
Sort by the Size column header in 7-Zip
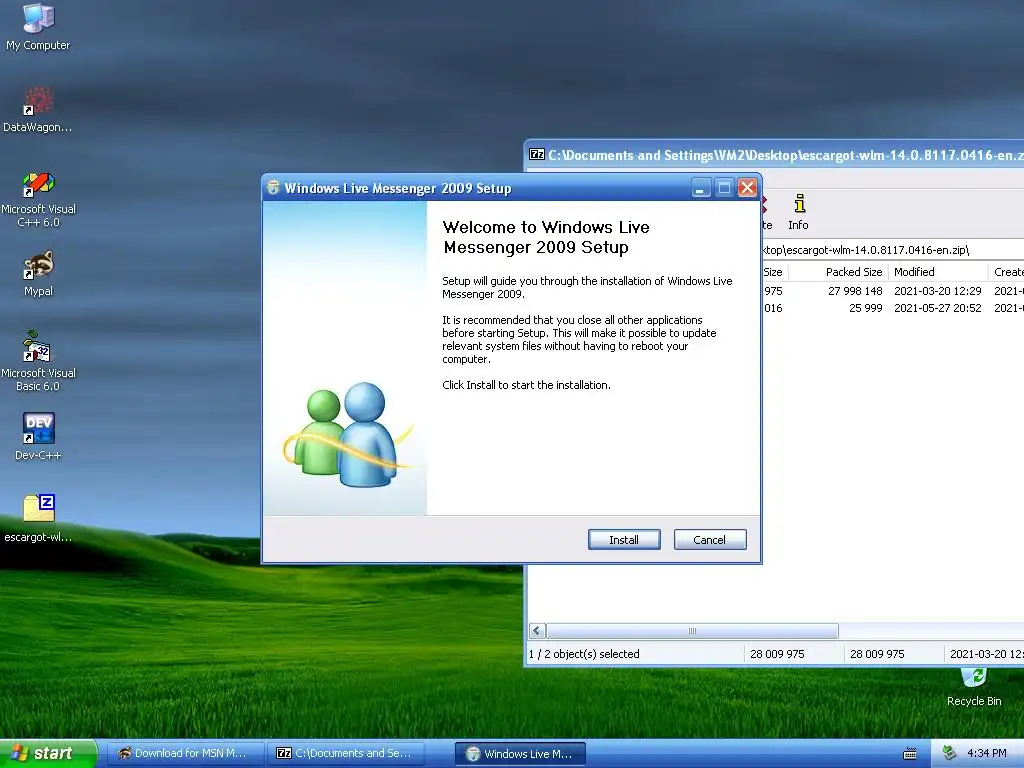pos(773,272)
